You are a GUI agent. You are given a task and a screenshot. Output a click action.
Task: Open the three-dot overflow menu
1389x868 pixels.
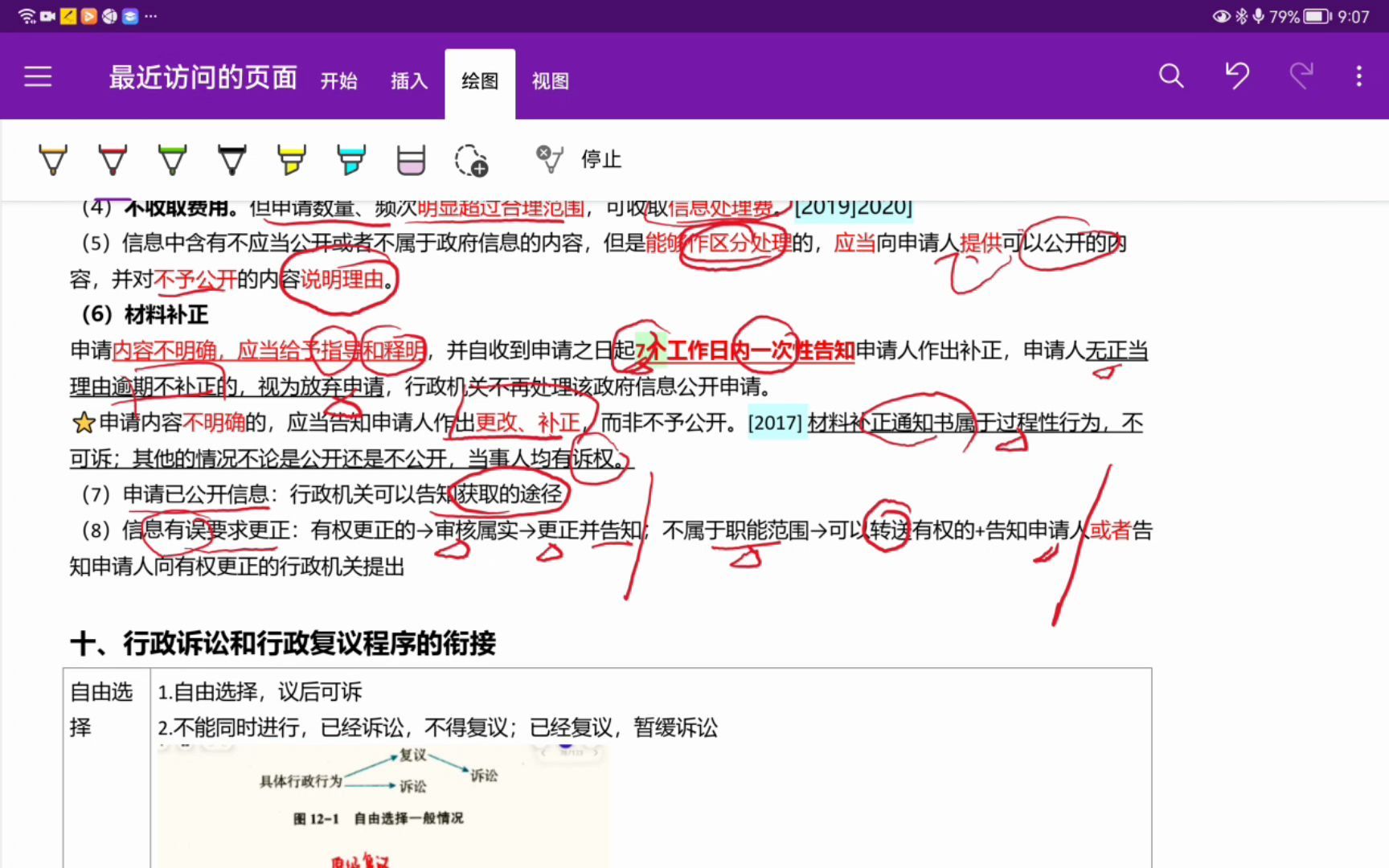pos(1359,76)
